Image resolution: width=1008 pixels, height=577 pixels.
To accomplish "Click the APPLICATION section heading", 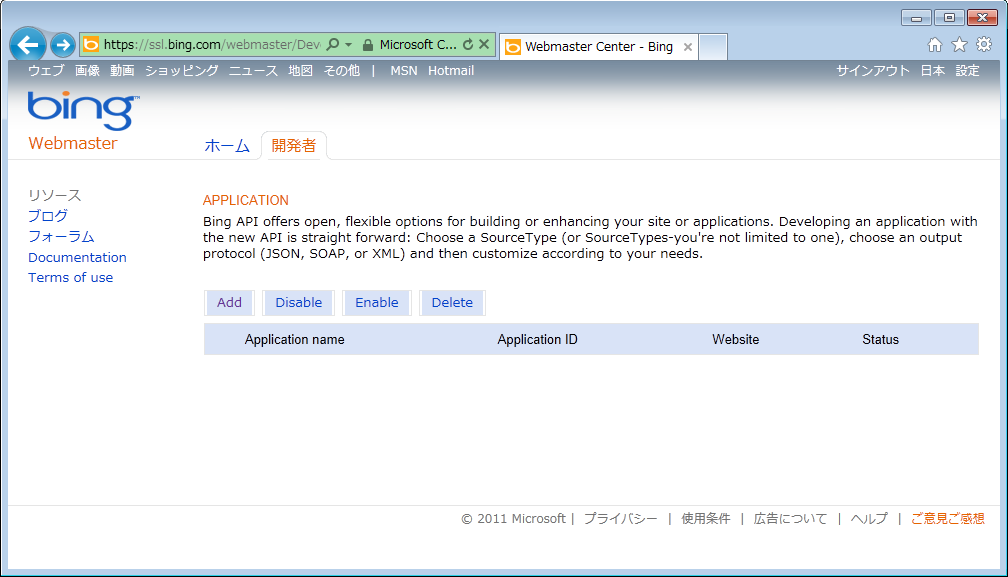I will coord(246,200).
